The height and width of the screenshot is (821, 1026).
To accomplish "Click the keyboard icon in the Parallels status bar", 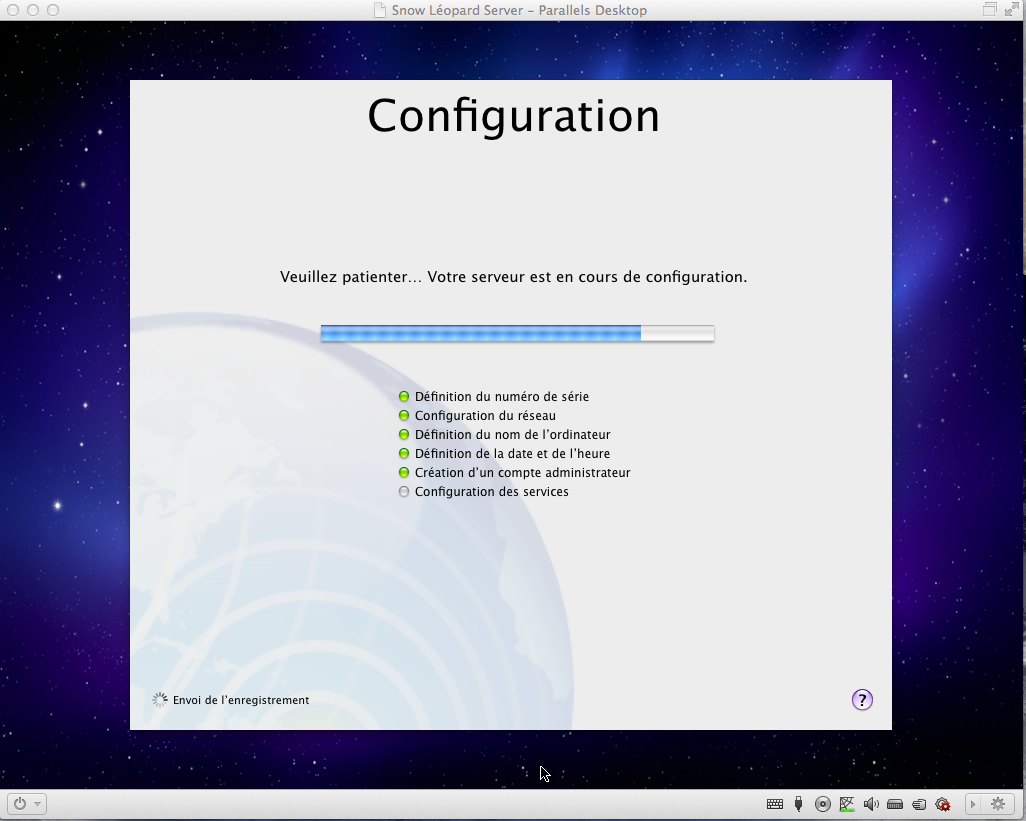I will [x=775, y=804].
